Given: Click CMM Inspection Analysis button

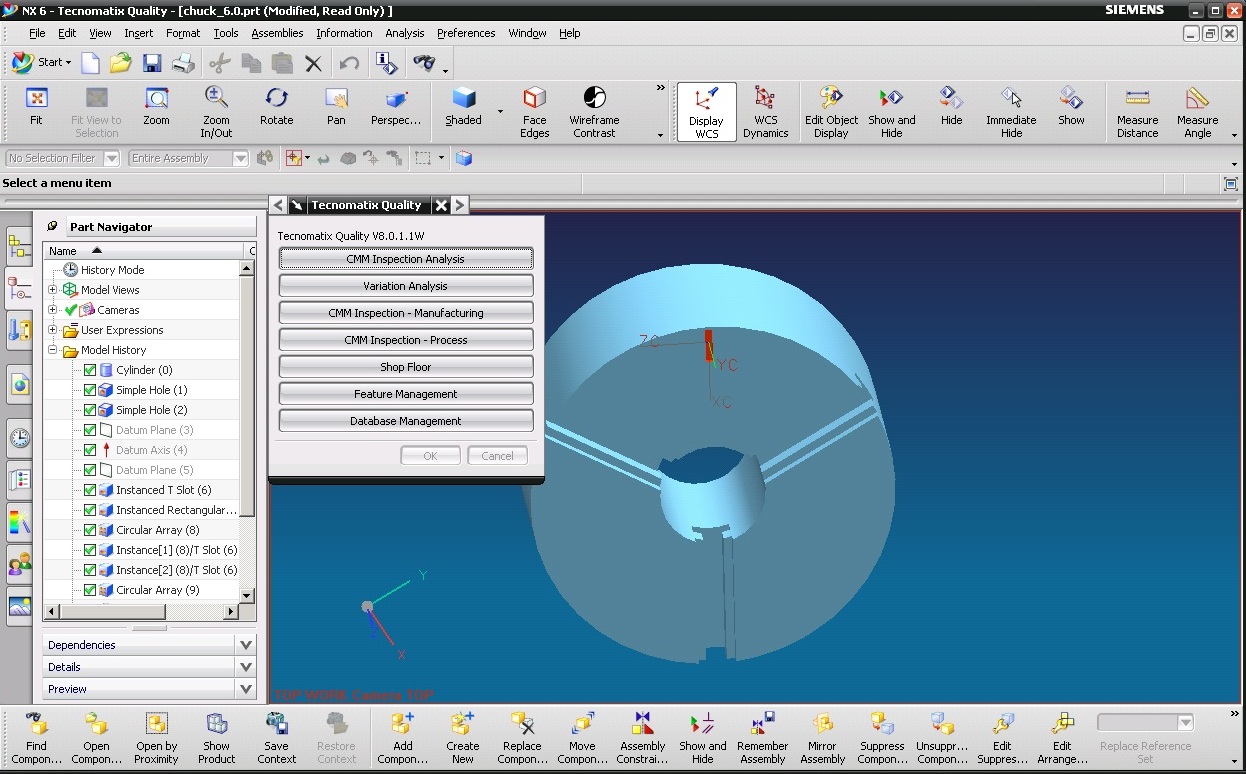Looking at the screenshot, I should [406, 259].
